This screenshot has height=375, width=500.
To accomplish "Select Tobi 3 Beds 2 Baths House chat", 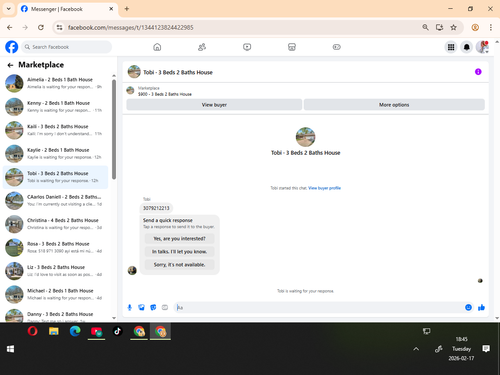I will click(x=55, y=177).
